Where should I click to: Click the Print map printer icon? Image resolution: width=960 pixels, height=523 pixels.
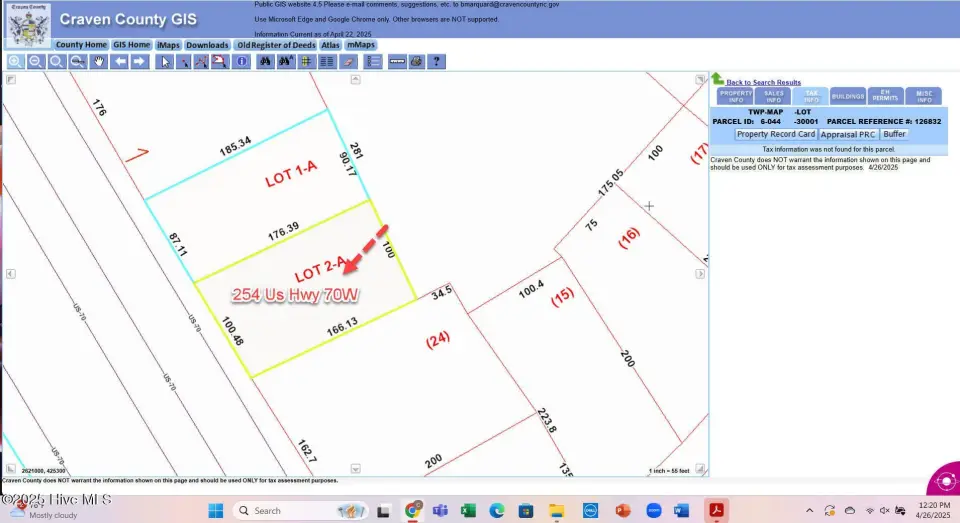416,62
